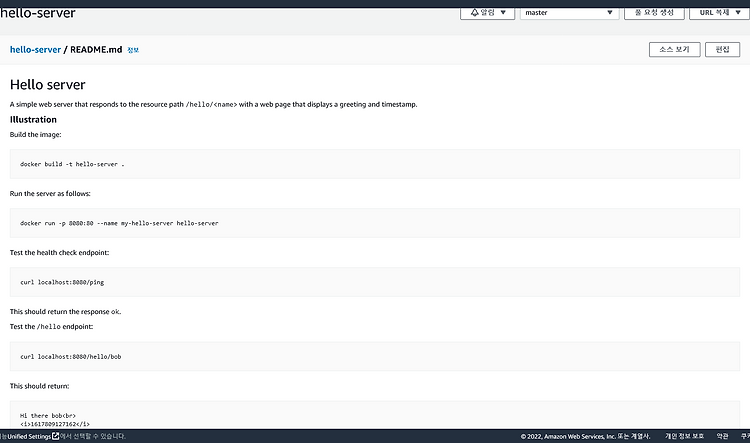Click the 소스 보기 button
Image resolution: width=750 pixels, height=443 pixels.
point(674,49)
